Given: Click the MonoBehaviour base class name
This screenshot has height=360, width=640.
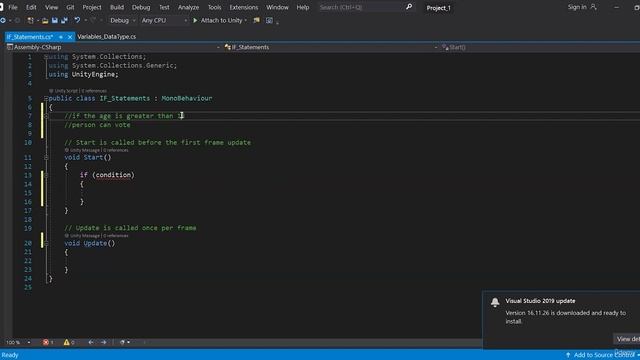Looking at the screenshot, I should (x=187, y=98).
